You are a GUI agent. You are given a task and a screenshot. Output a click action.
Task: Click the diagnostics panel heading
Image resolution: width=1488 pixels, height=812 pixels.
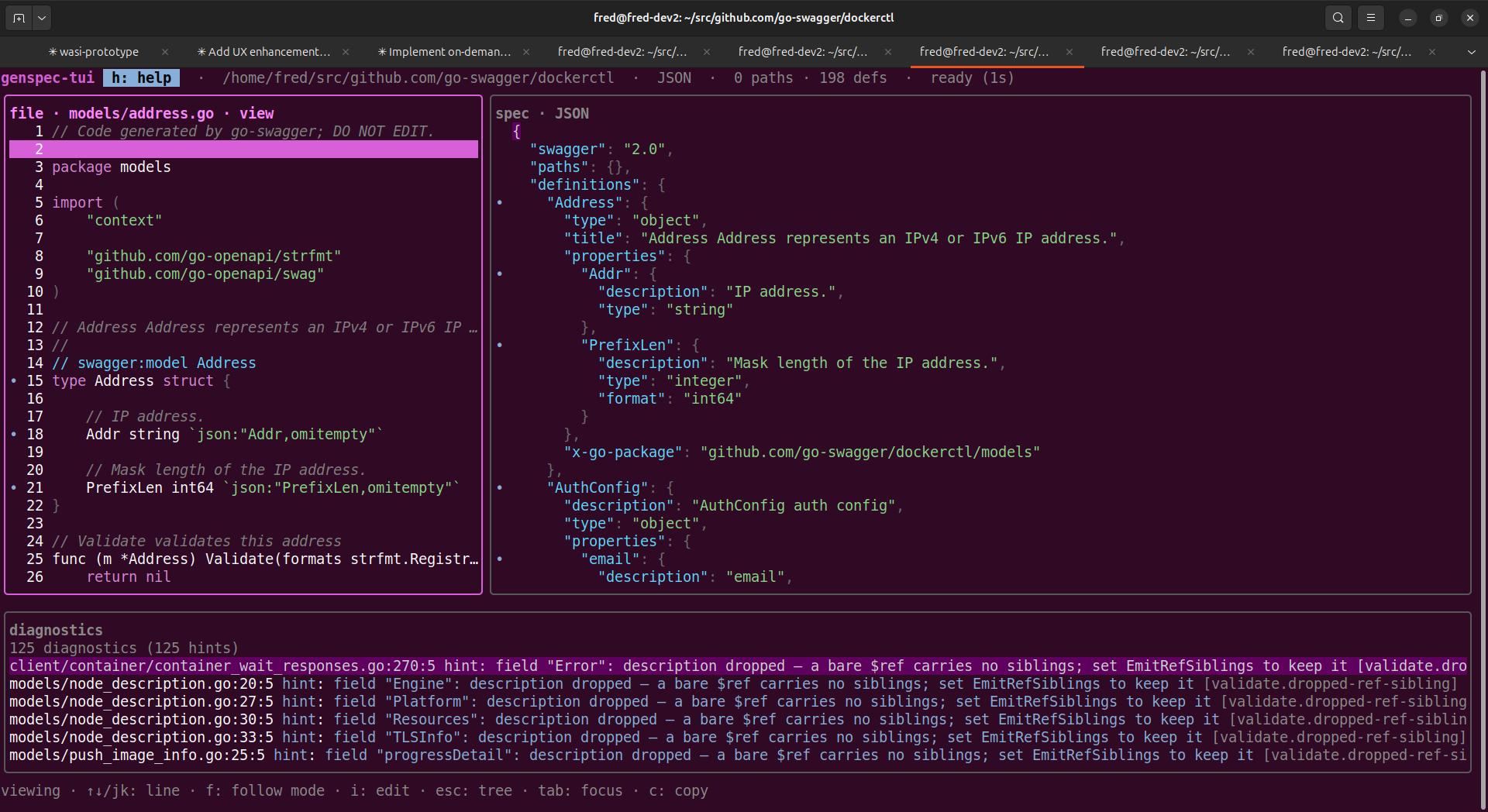pyautogui.click(x=56, y=630)
